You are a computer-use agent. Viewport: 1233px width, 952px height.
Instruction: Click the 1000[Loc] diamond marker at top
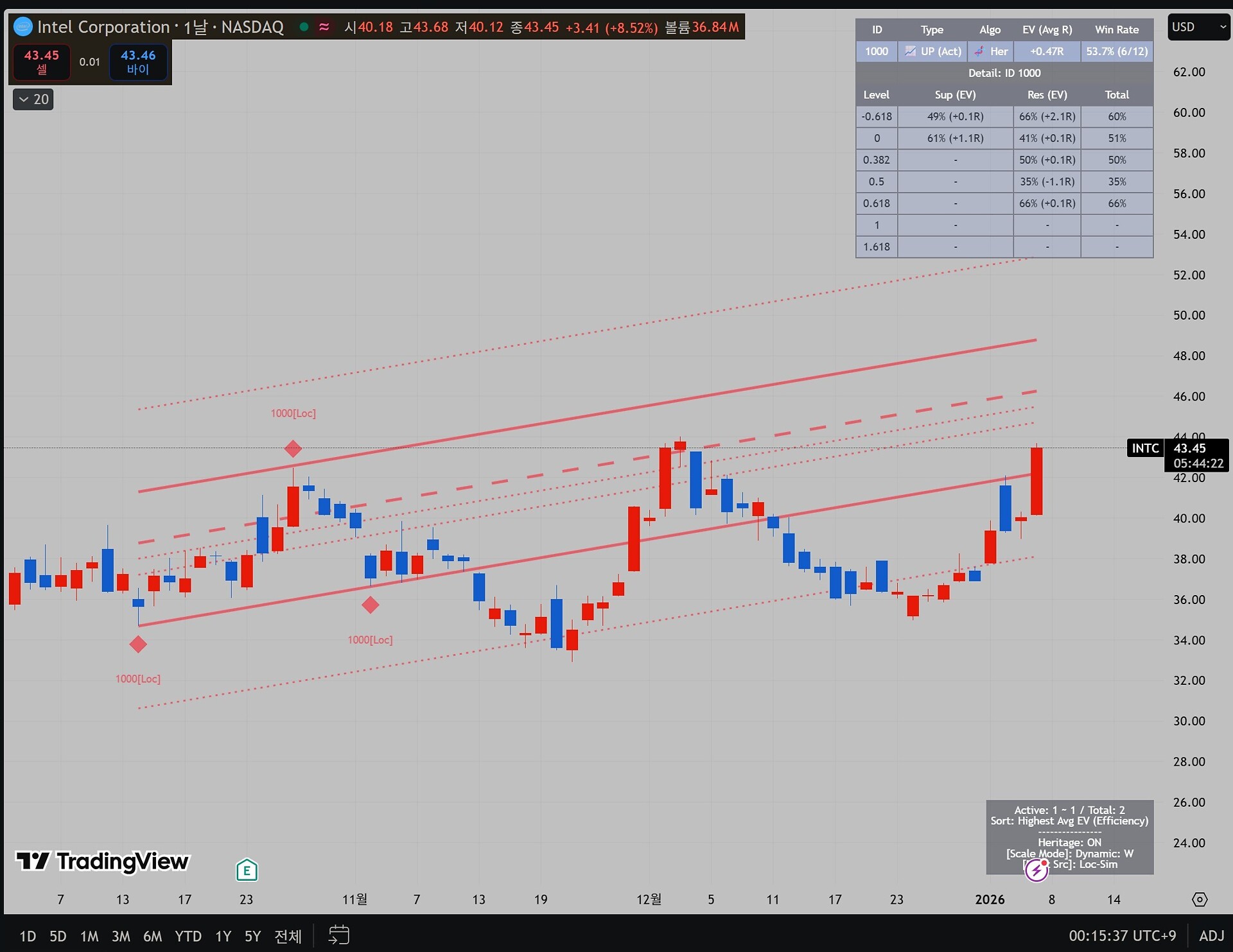tap(293, 449)
